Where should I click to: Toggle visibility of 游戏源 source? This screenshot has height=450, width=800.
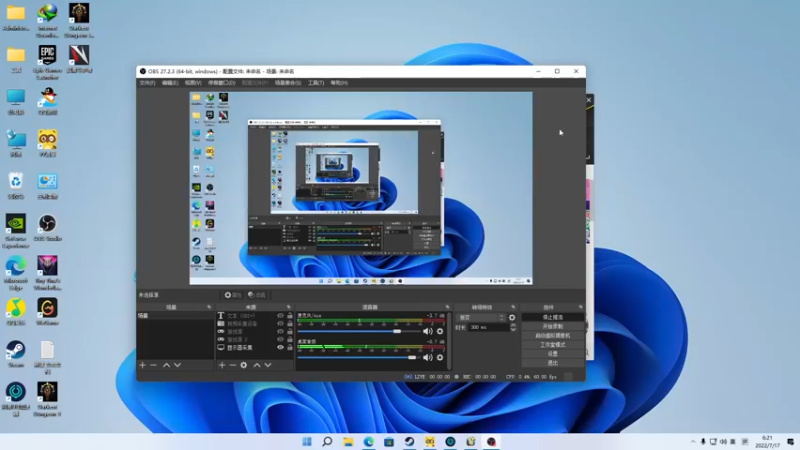pyautogui.click(x=280, y=332)
